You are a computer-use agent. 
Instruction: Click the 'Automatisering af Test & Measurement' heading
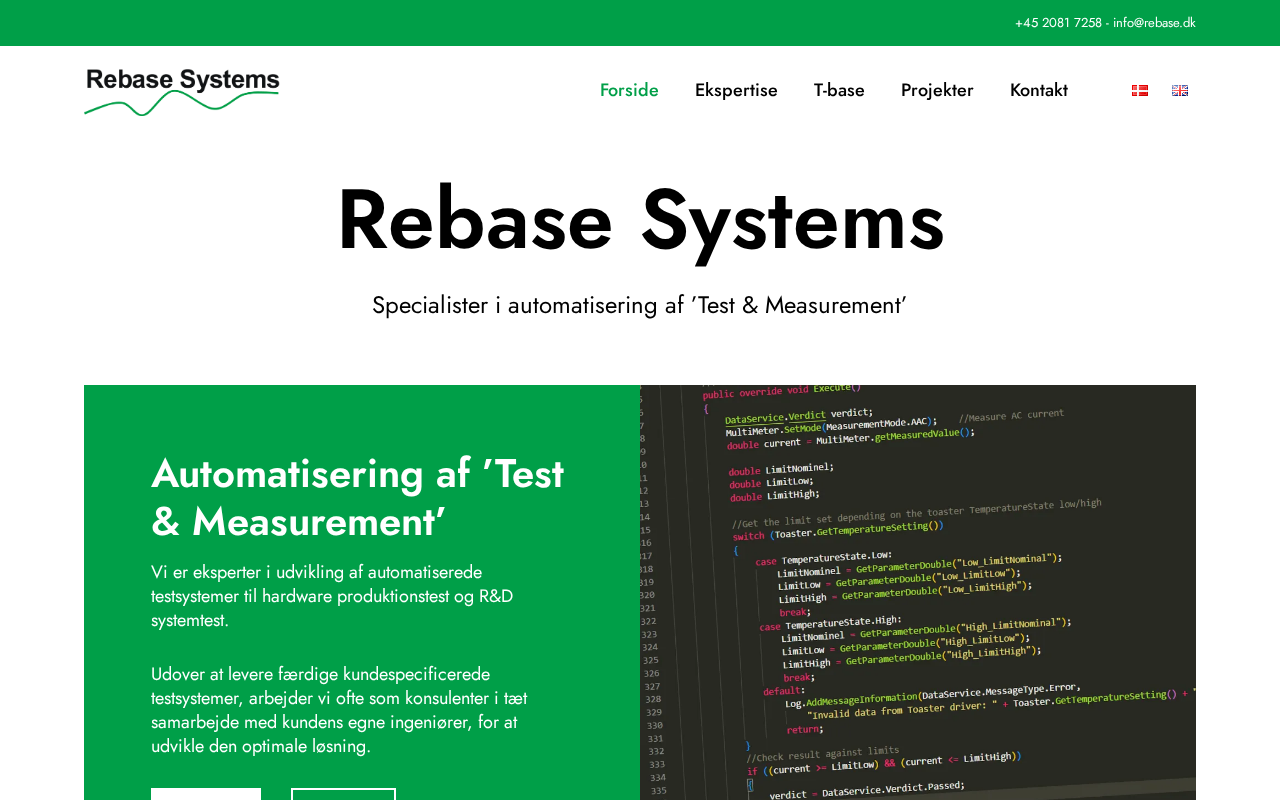357,497
